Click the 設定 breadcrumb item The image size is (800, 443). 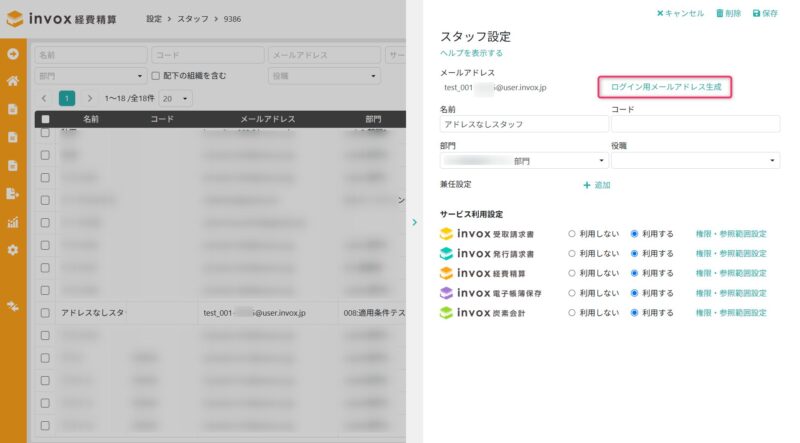tap(154, 19)
